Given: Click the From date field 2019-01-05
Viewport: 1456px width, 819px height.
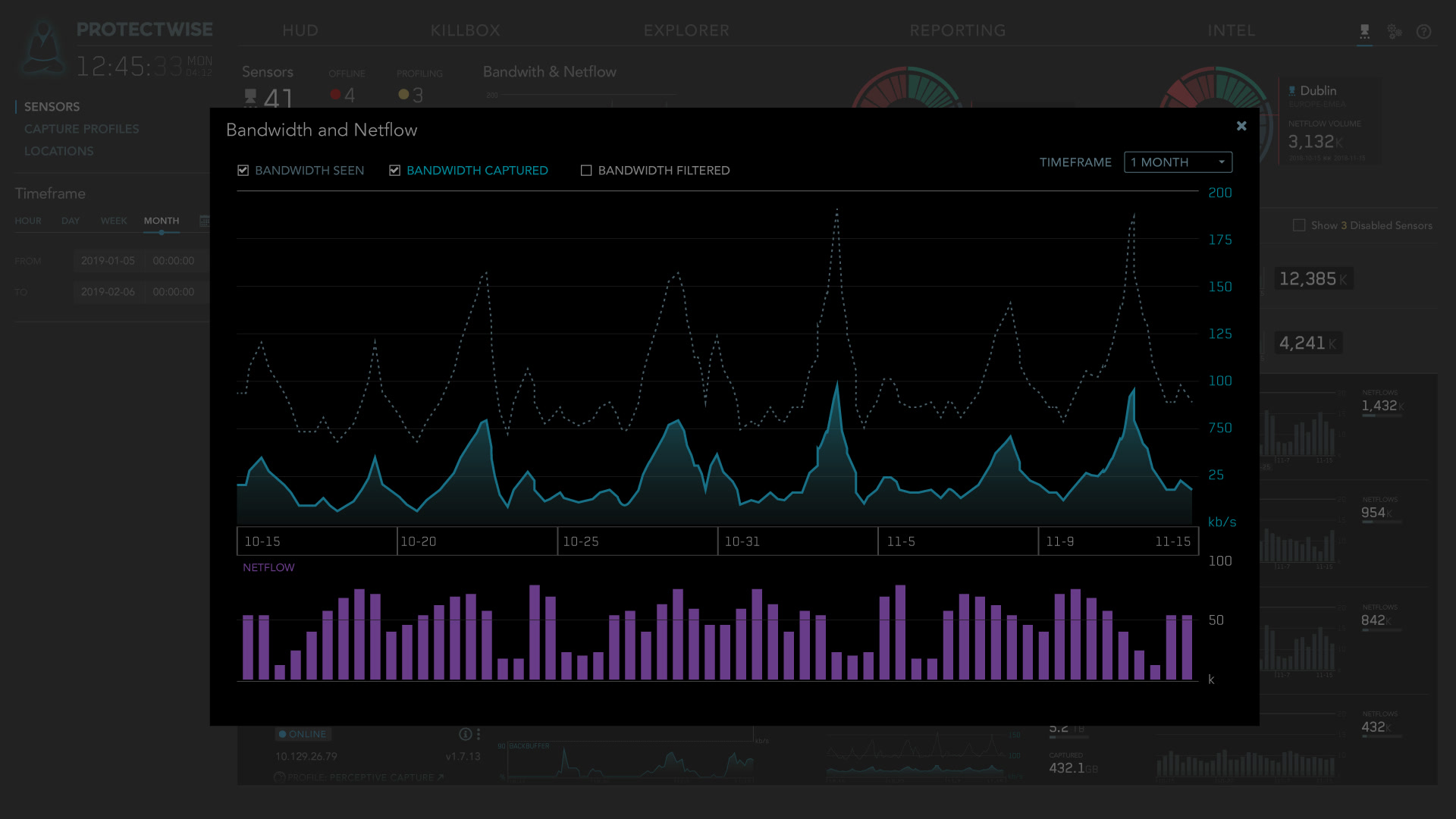Looking at the screenshot, I should click(x=108, y=261).
